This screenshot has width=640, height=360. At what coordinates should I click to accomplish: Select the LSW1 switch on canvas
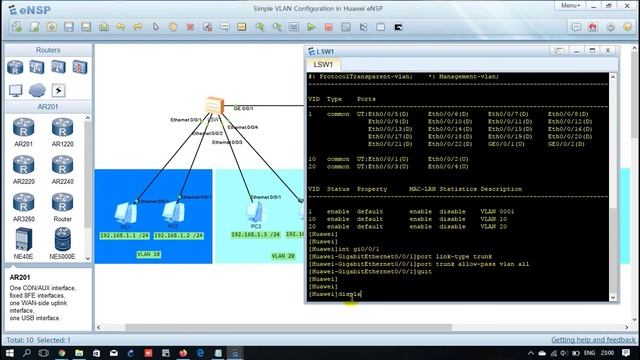pos(215,106)
